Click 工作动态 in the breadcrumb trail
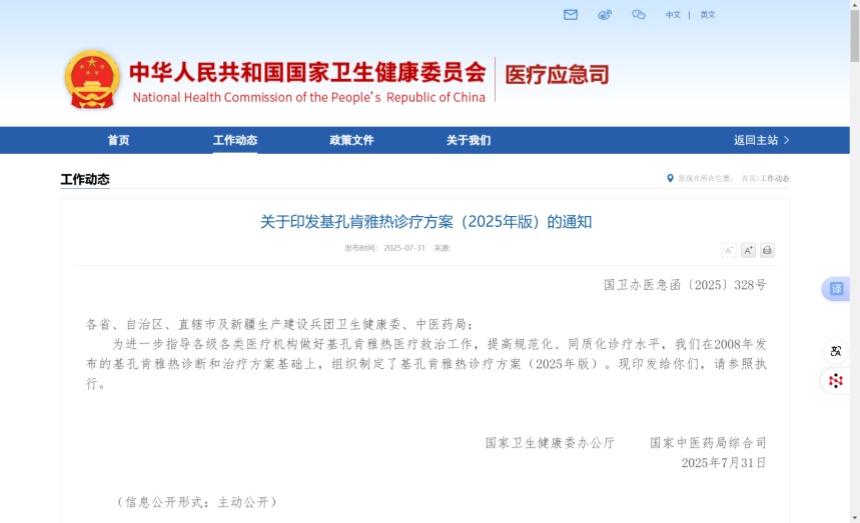 (x=775, y=179)
